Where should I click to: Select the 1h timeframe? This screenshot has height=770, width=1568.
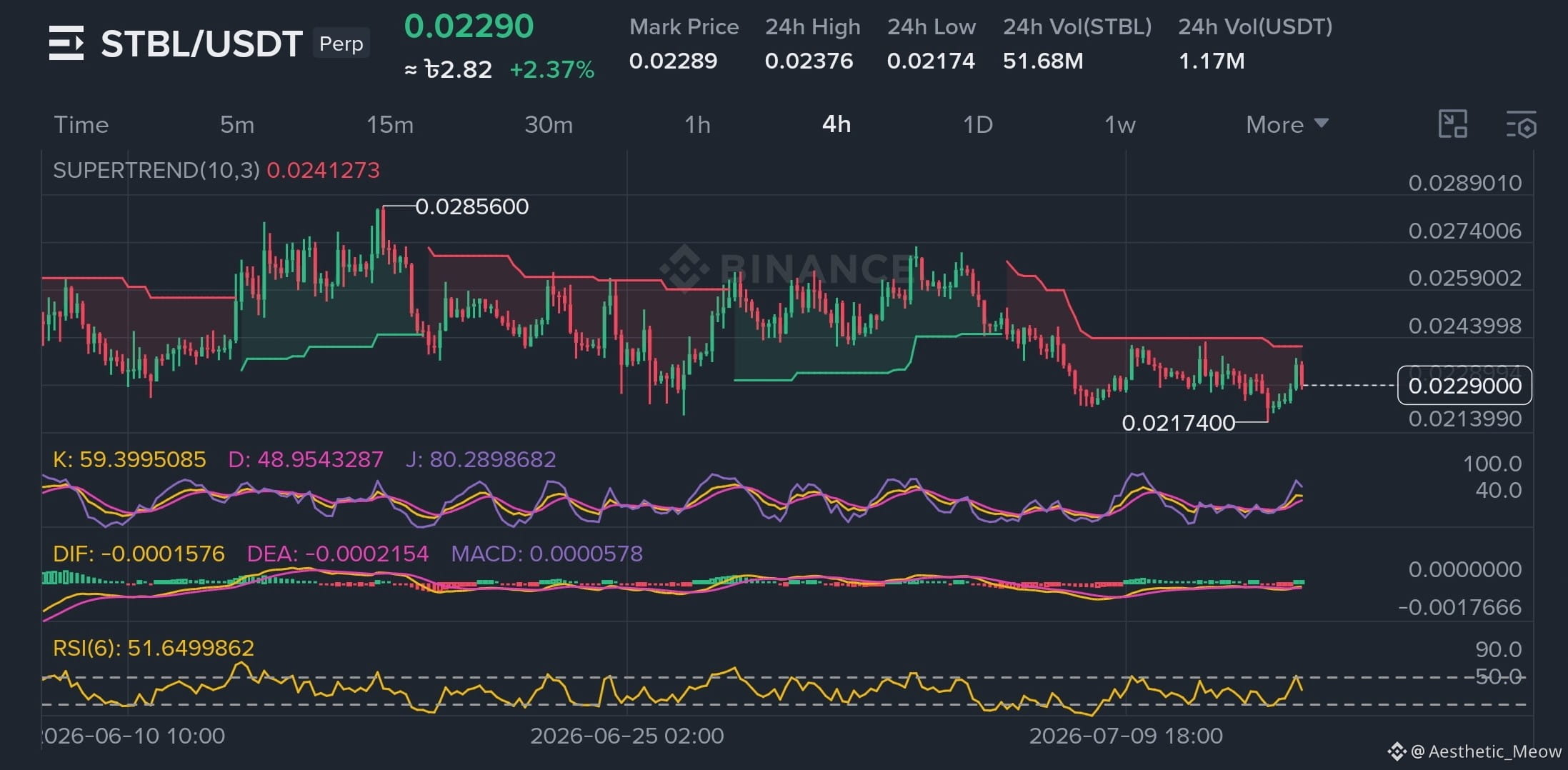[697, 124]
